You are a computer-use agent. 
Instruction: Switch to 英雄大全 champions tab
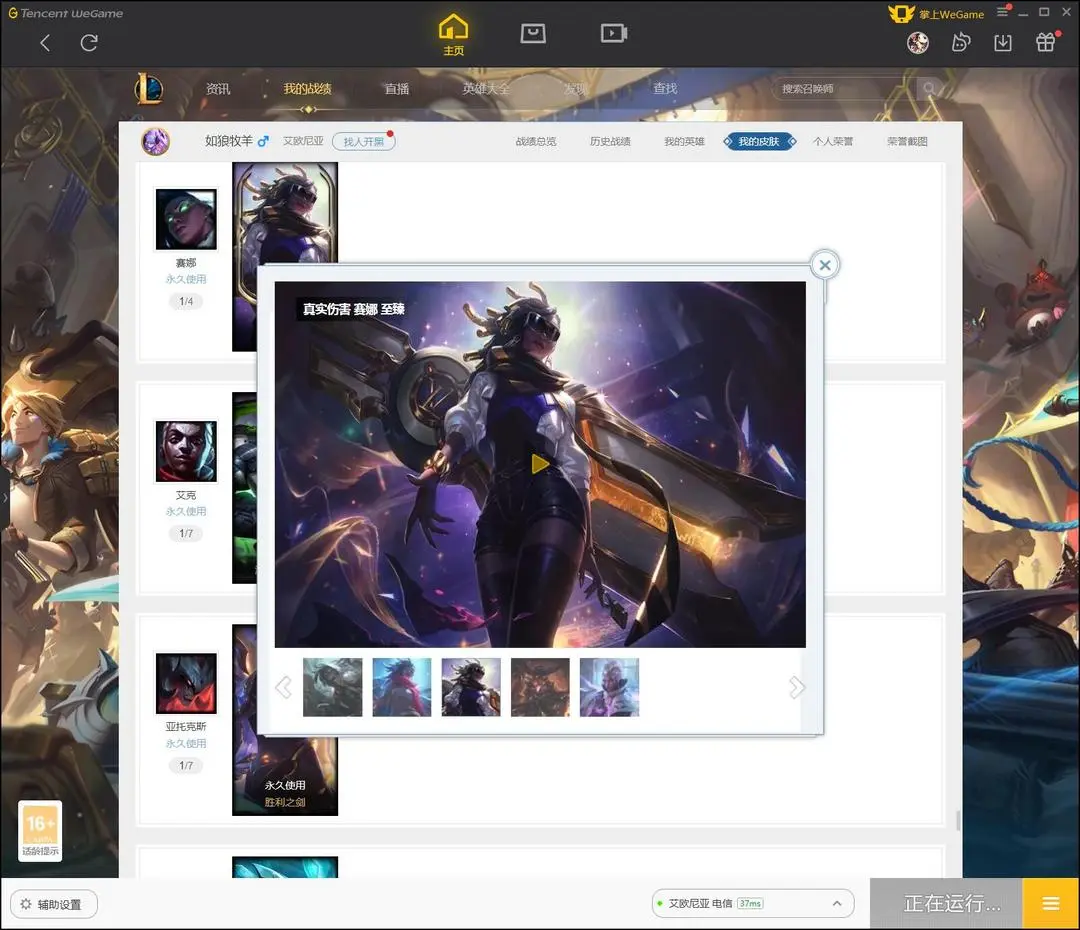tap(486, 89)
